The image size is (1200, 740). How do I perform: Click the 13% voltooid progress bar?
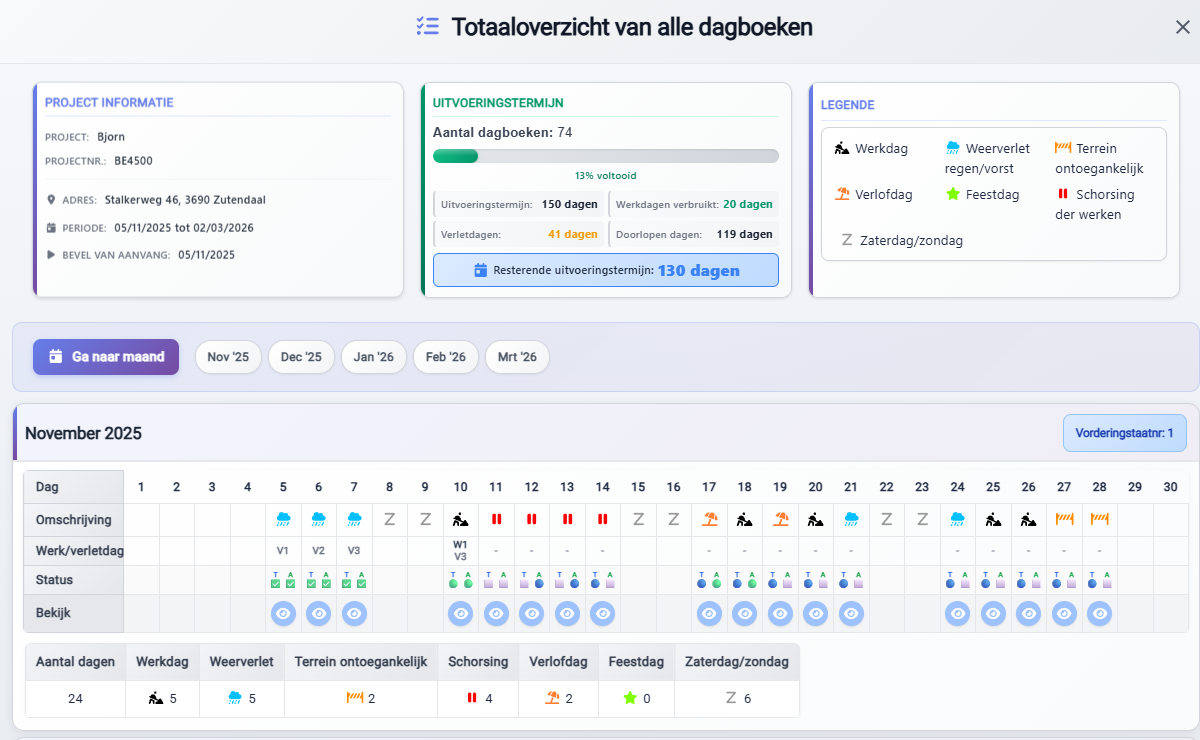[605, 155]
